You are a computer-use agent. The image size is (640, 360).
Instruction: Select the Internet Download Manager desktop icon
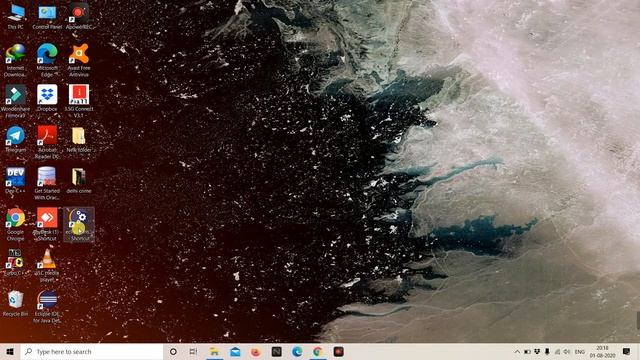[16, 60]
